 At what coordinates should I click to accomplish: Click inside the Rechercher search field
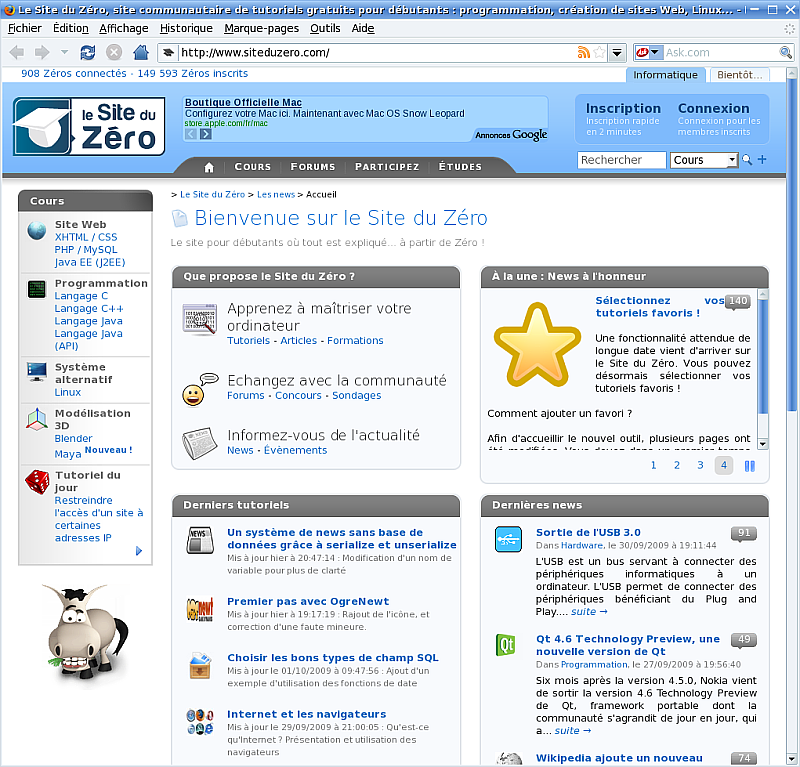(620, 160)
